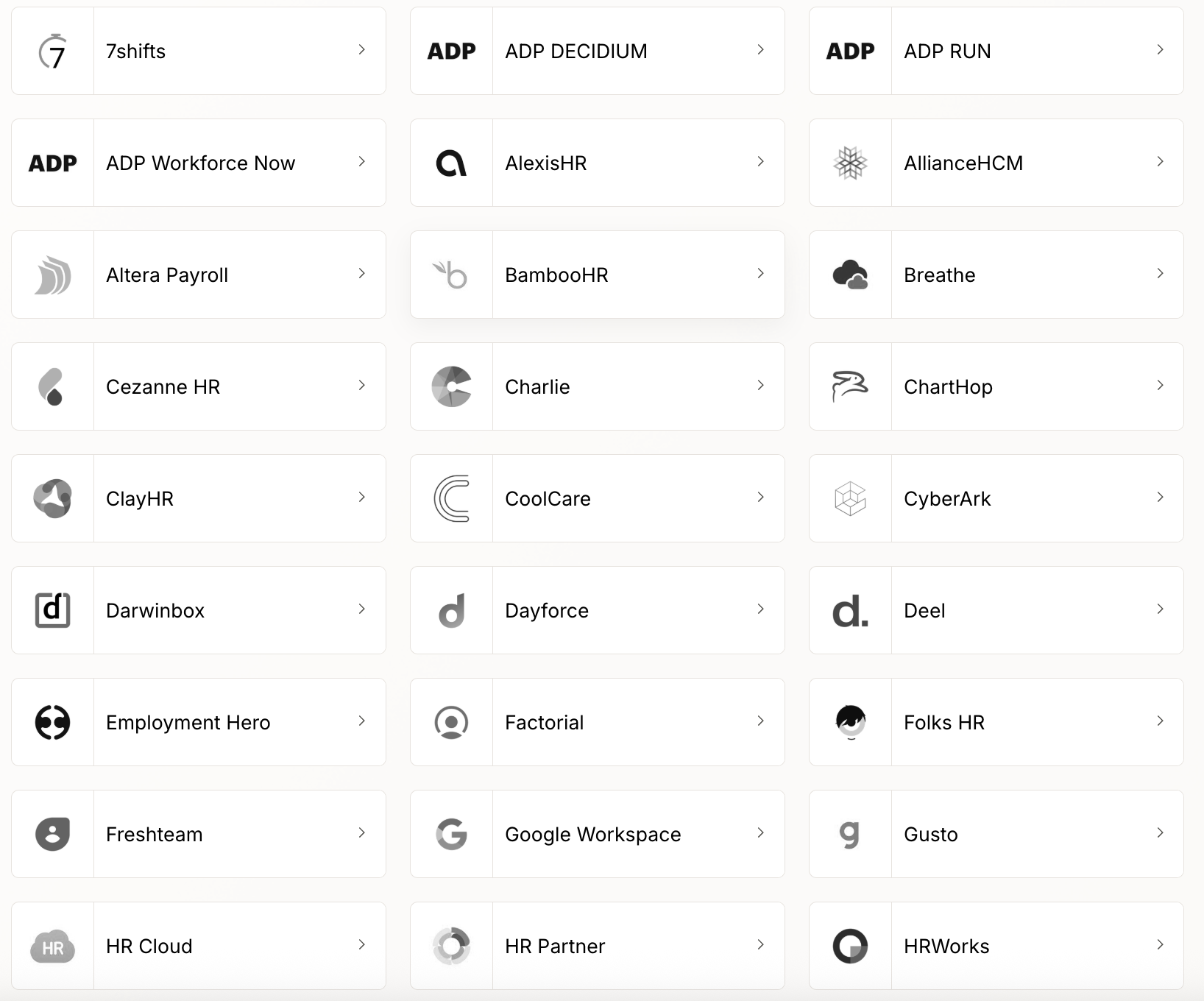Expand the AllianceHCM card chevron
Screen dimensions: 1204x1001
click(x=1160, y=162)
